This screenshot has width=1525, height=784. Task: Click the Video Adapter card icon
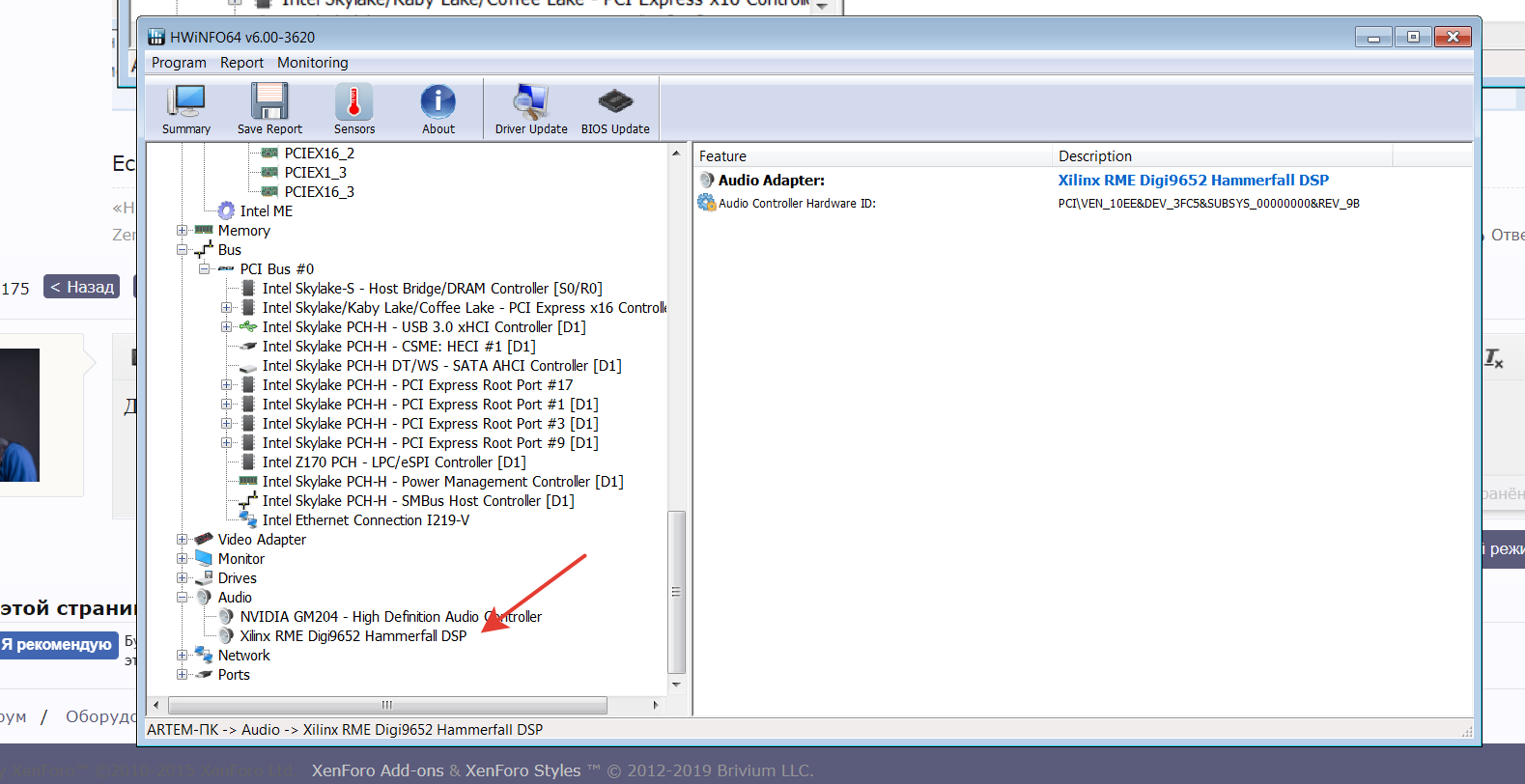click(x=203, y=539)
